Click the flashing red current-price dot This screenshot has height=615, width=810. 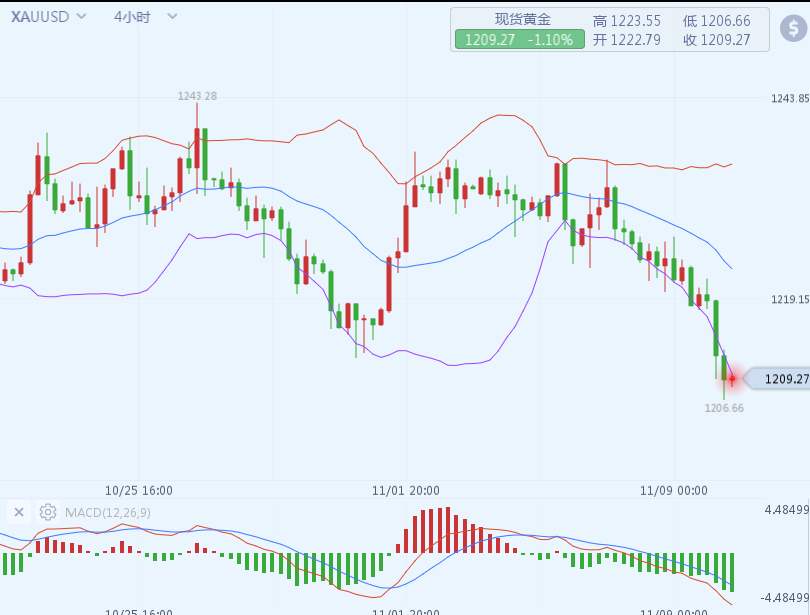click(x=731, y=378)
